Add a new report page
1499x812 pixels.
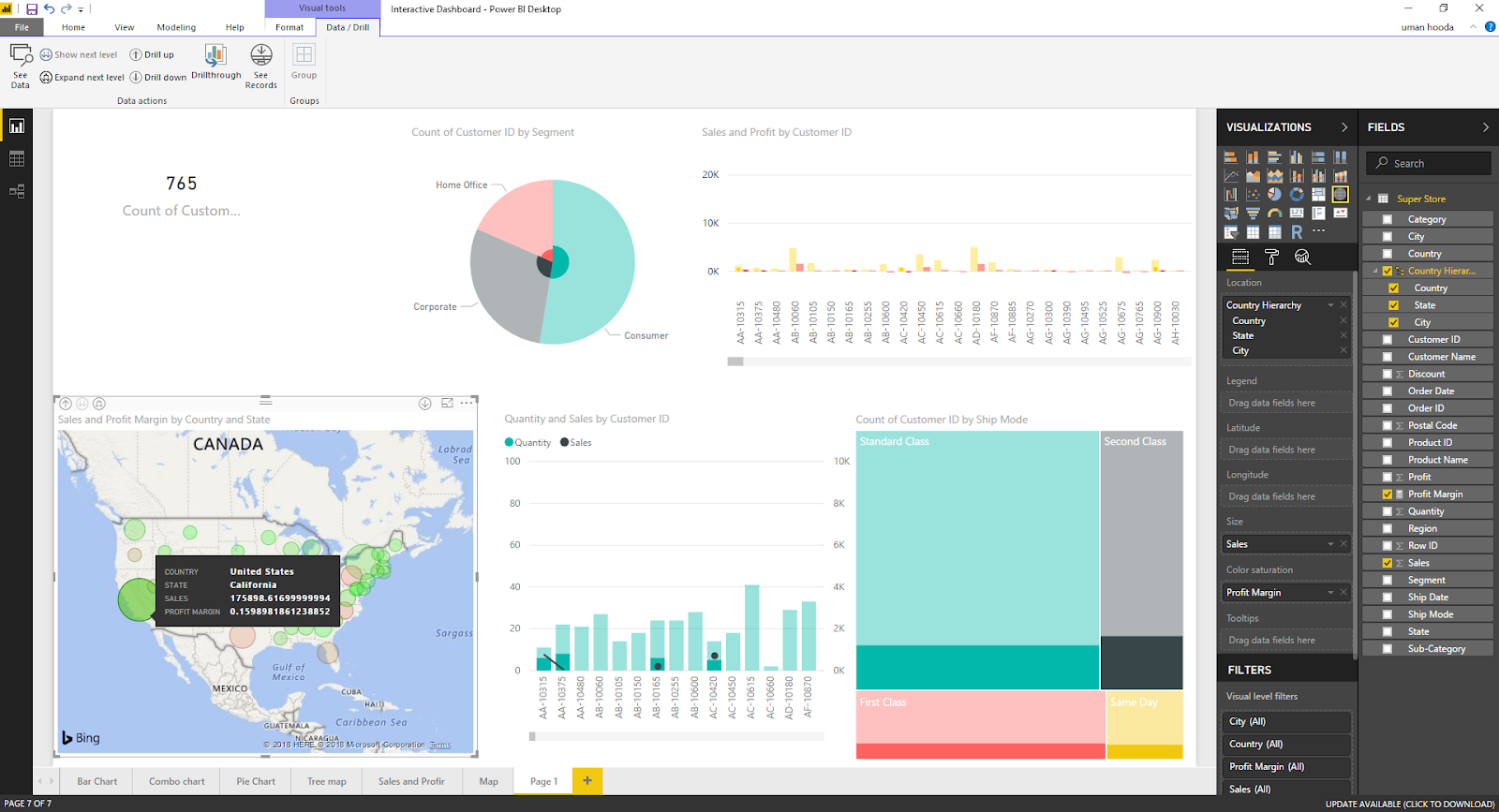coord(587,781)
